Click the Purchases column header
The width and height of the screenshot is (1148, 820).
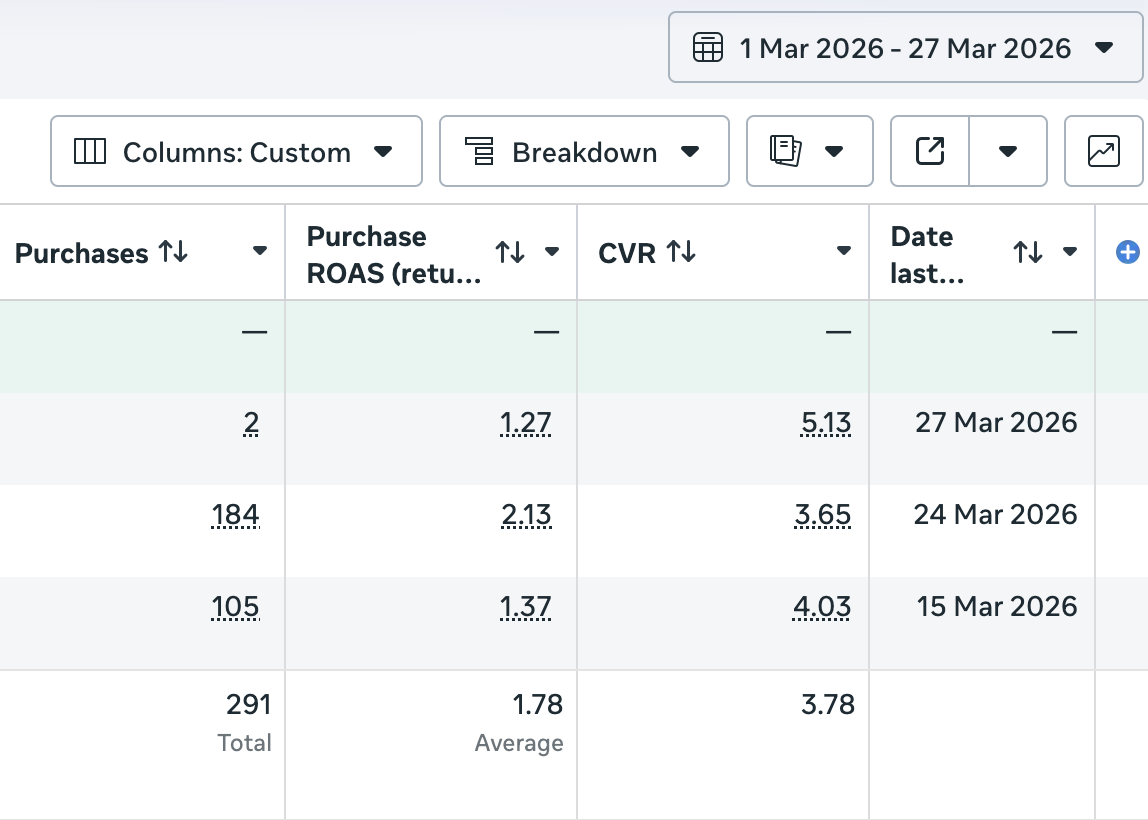81,253
